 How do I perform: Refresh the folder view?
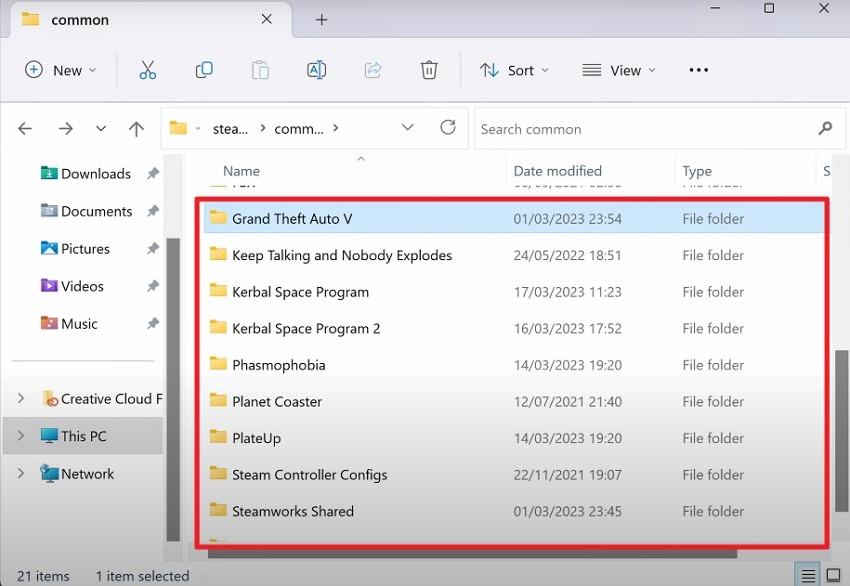pos(448,128)
